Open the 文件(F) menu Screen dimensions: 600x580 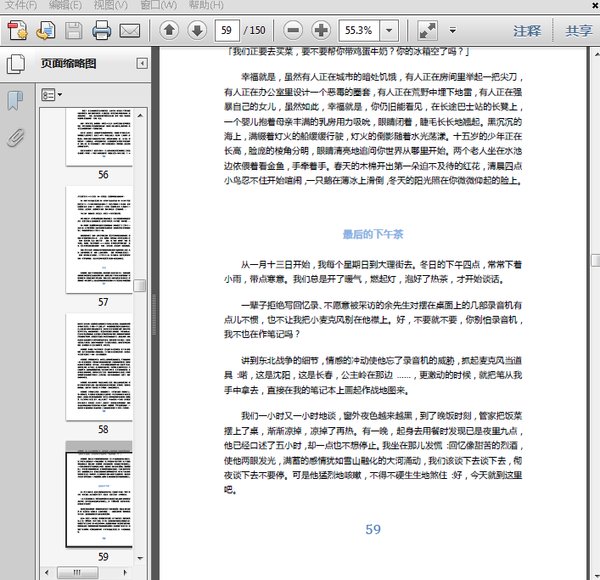coord(21,5)
